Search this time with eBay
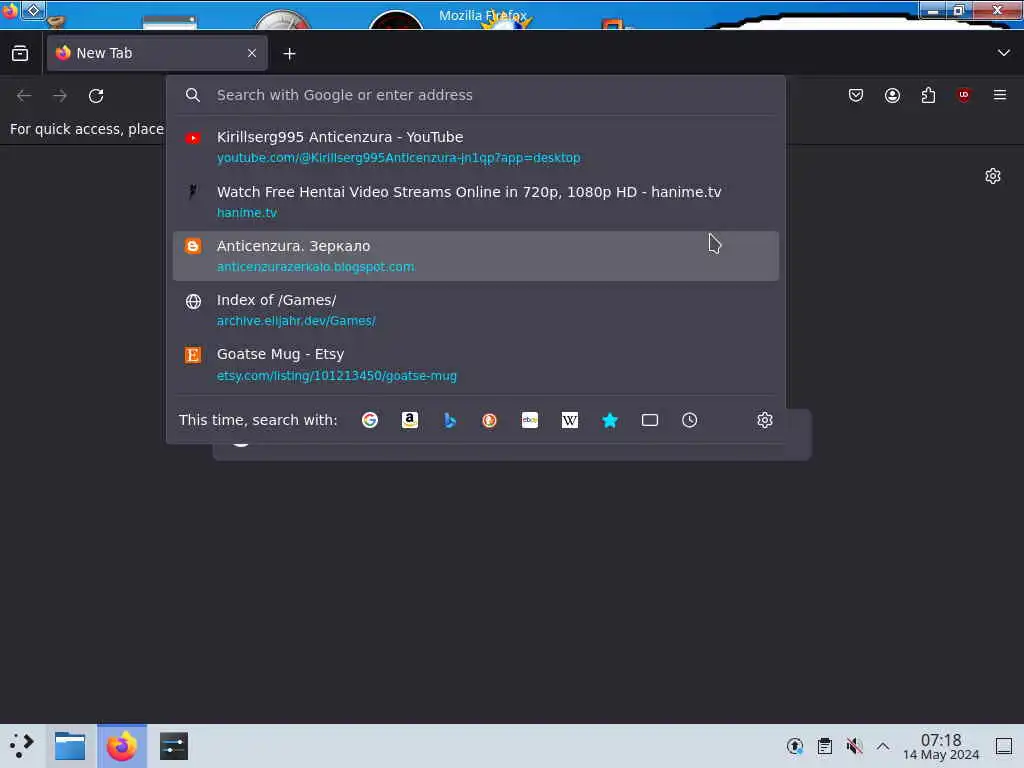 click(x=530, y=420)
